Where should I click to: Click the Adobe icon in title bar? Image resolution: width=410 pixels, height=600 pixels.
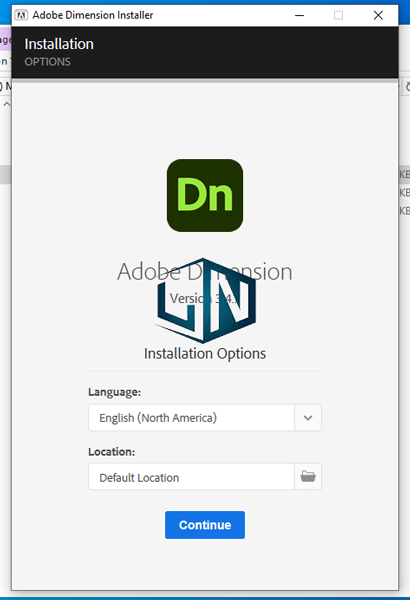click(x=21, y=15)
